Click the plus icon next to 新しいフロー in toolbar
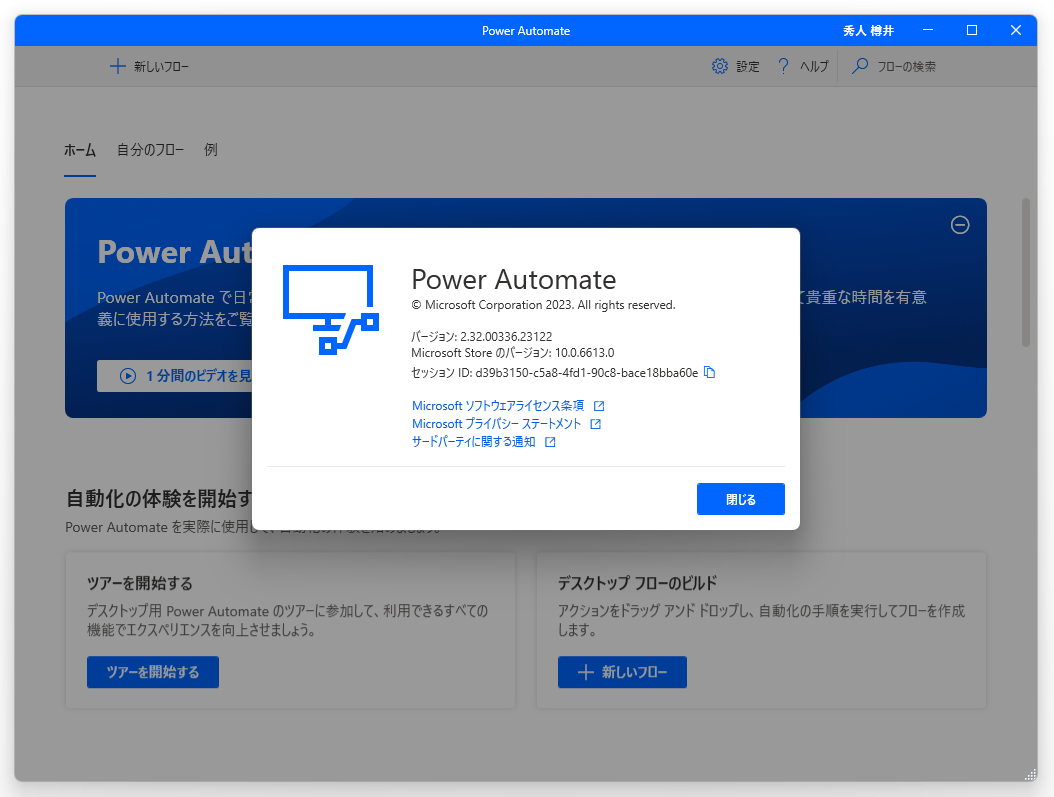Screen dimensions: 1054x797 pyautogui.click(x=119, y=65)
